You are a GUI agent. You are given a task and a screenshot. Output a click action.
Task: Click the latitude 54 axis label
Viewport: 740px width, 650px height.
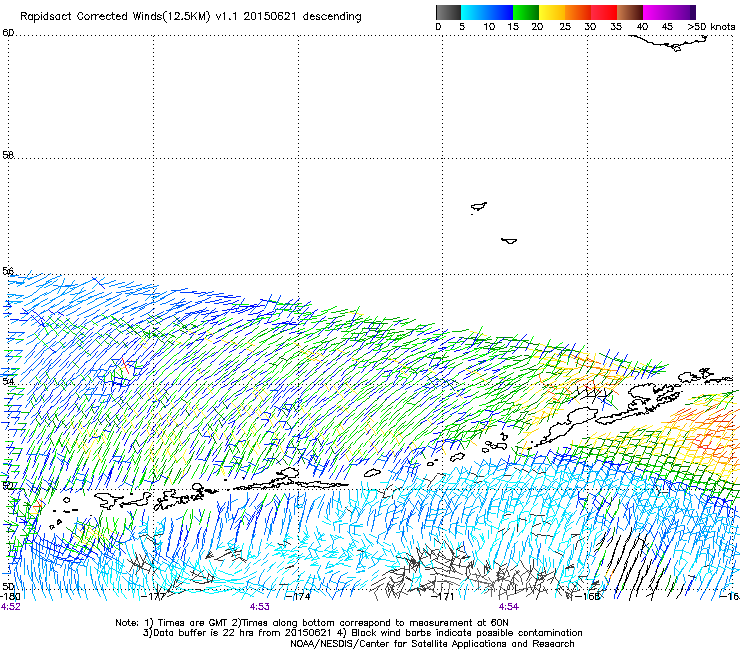click(8, 381)
